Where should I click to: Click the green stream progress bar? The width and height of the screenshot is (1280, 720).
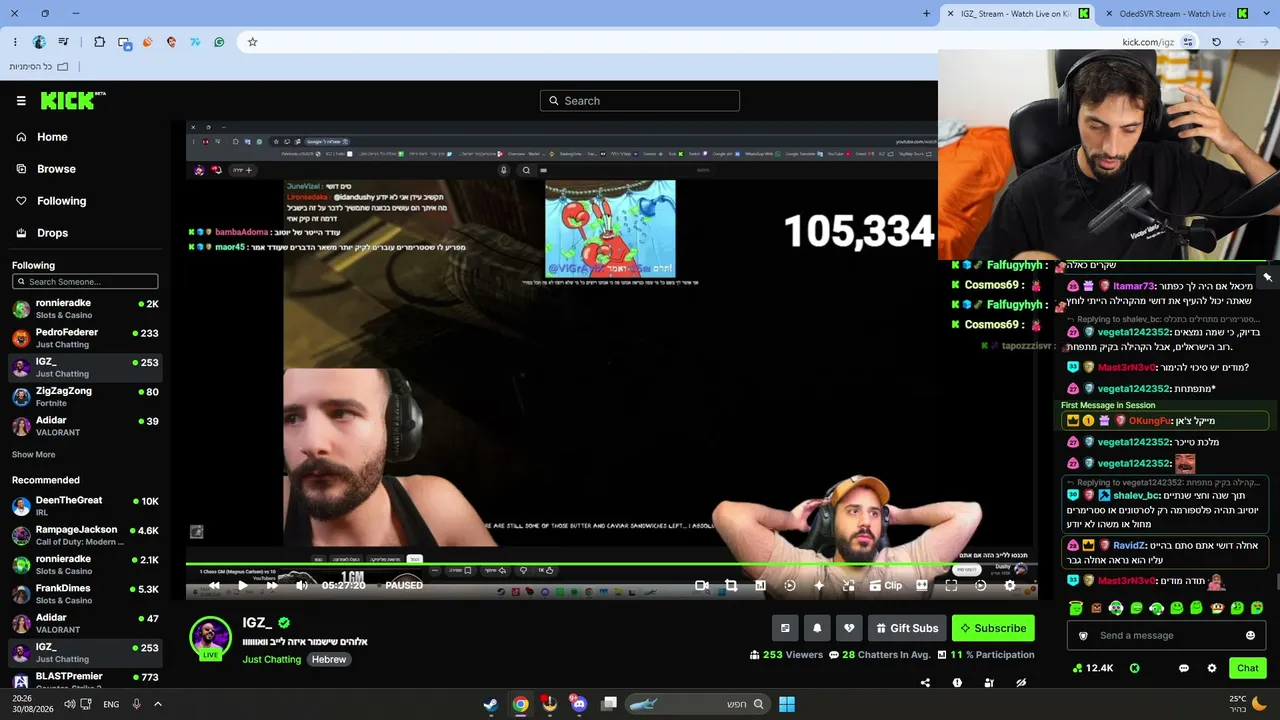pos(610,565)
